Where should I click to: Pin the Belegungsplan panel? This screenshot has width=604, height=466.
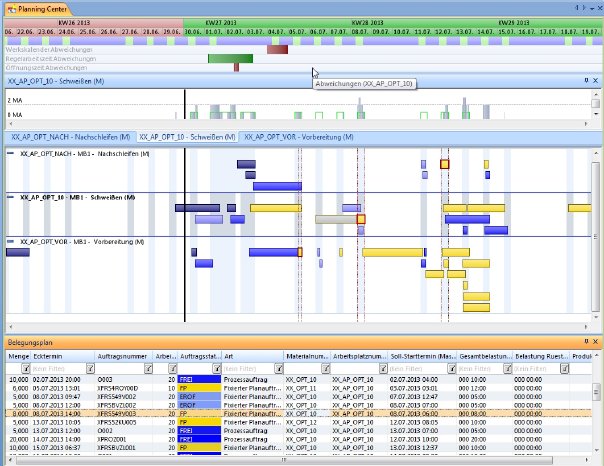pyautogui.click(x=586, y=342)
